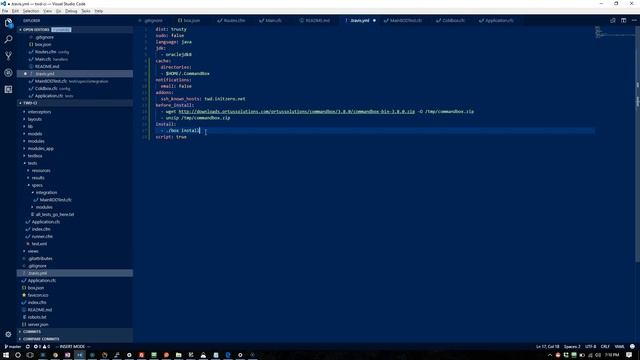
Task: Open the Debug menu
Action: coord(71,11)
